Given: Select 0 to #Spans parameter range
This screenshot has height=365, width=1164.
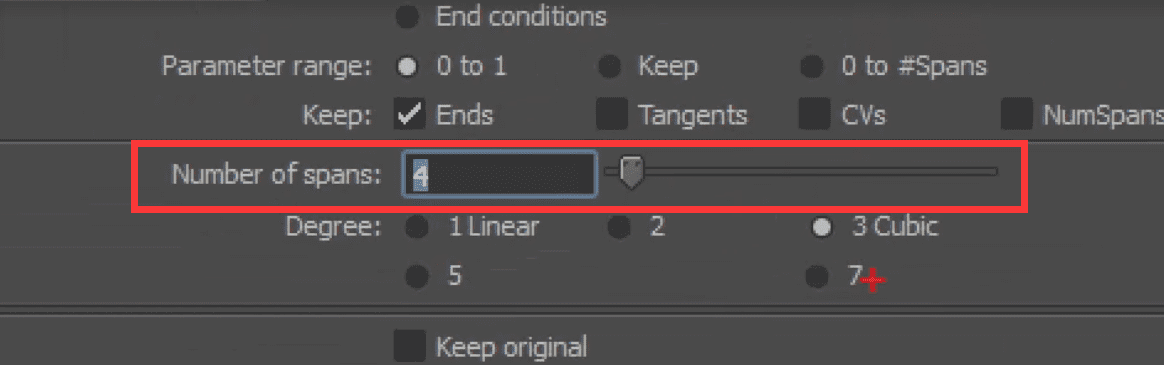Looking at the screenshot, I should coord(812,68).
